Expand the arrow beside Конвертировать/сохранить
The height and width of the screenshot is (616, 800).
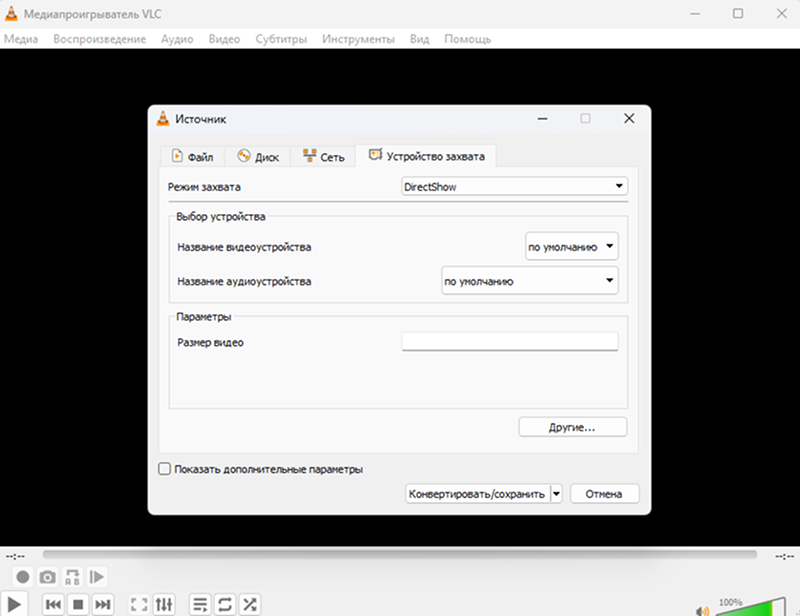pos(557,494)
